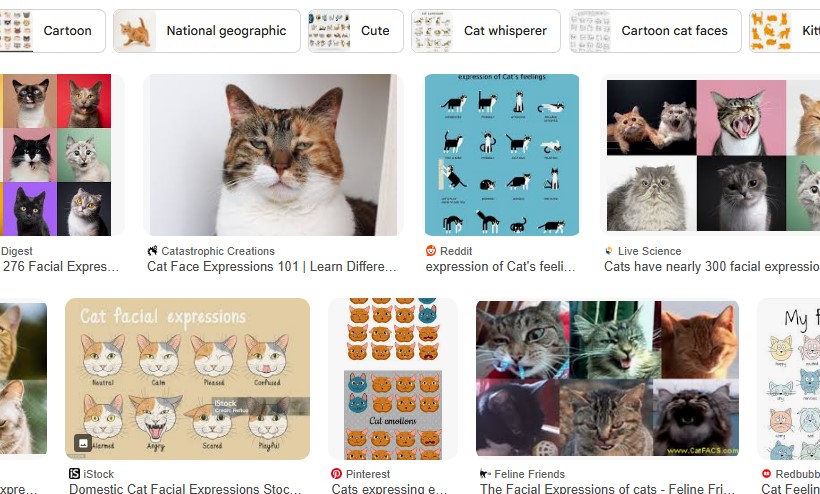820x494 pixels.
Task: Select the Cartoon cat faces chip
Action: [655, 31]
